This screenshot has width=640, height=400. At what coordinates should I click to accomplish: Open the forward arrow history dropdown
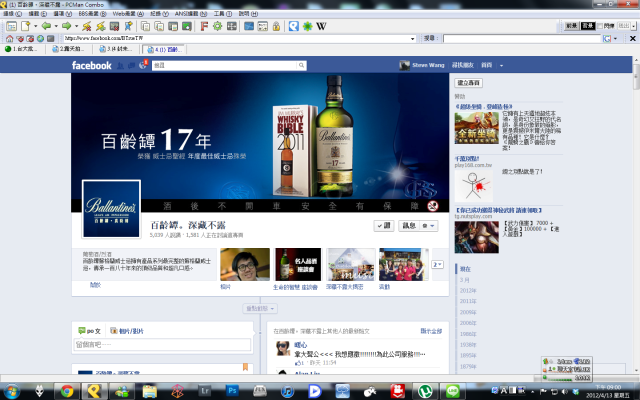pos(76,26)
